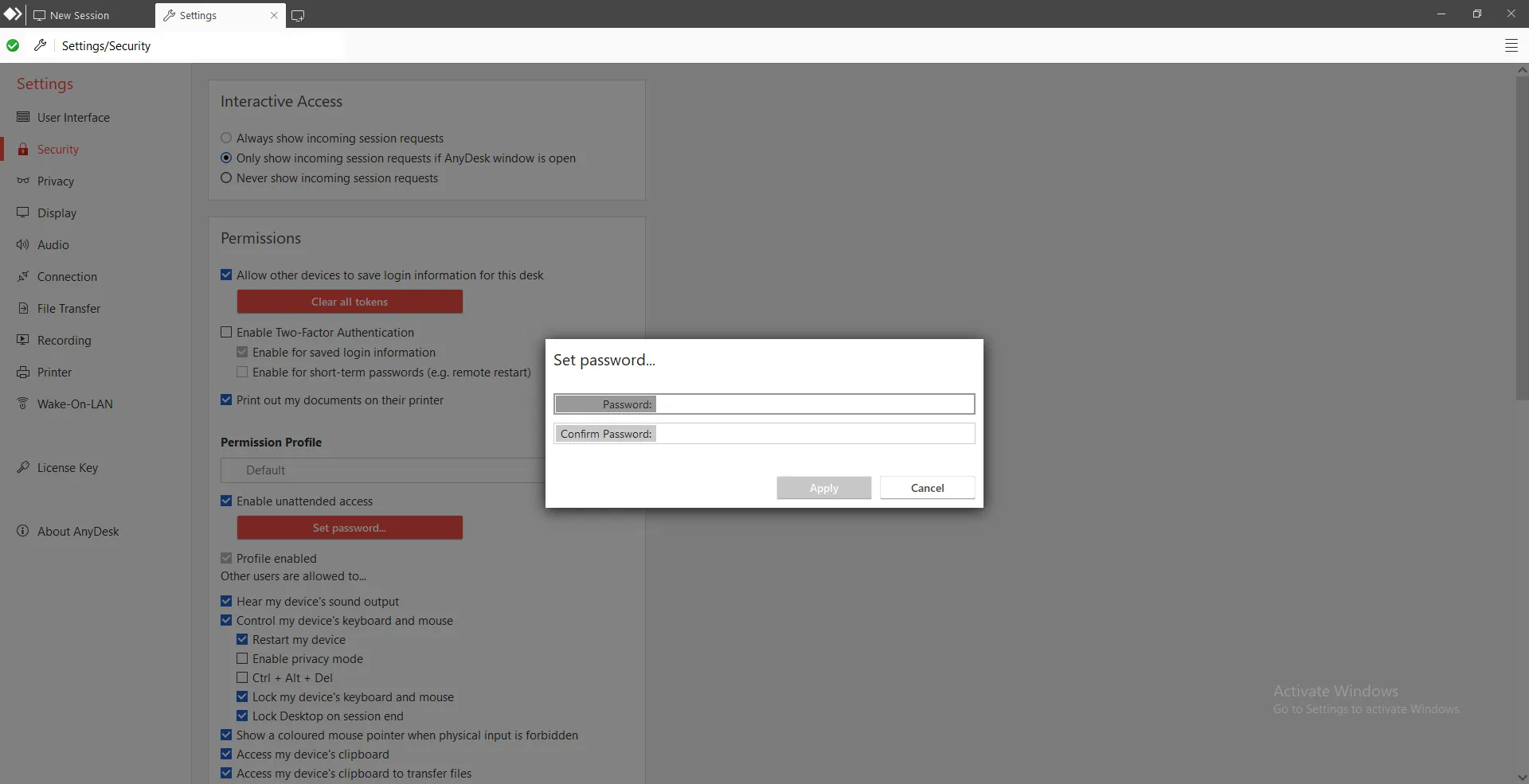Viewport: 1529px width, 784px height.
Task: Cancel the Set password dialog
Action: tap(928, 487)
